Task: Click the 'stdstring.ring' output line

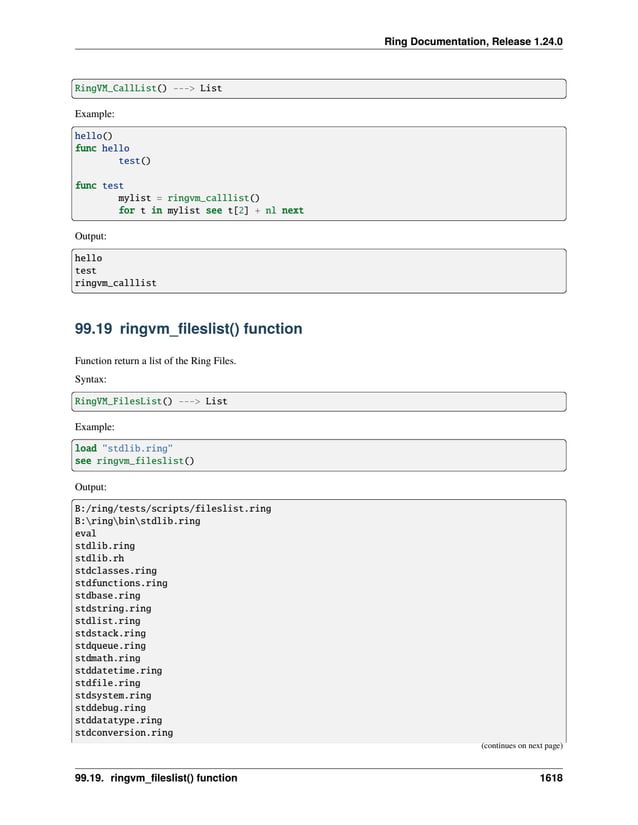Action: point(113,608)
